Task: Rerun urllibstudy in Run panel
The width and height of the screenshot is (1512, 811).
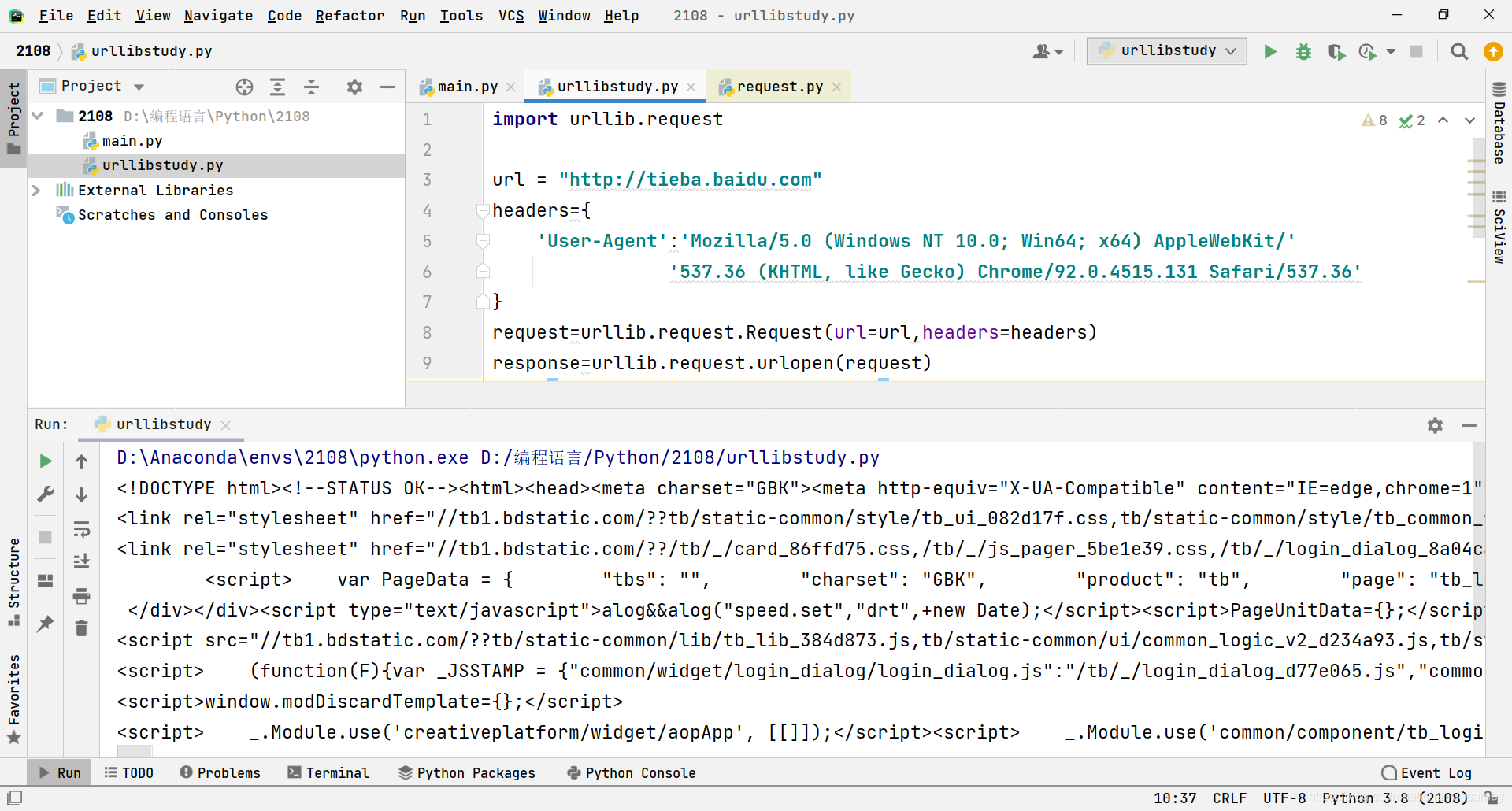Action: click(46, 461)
